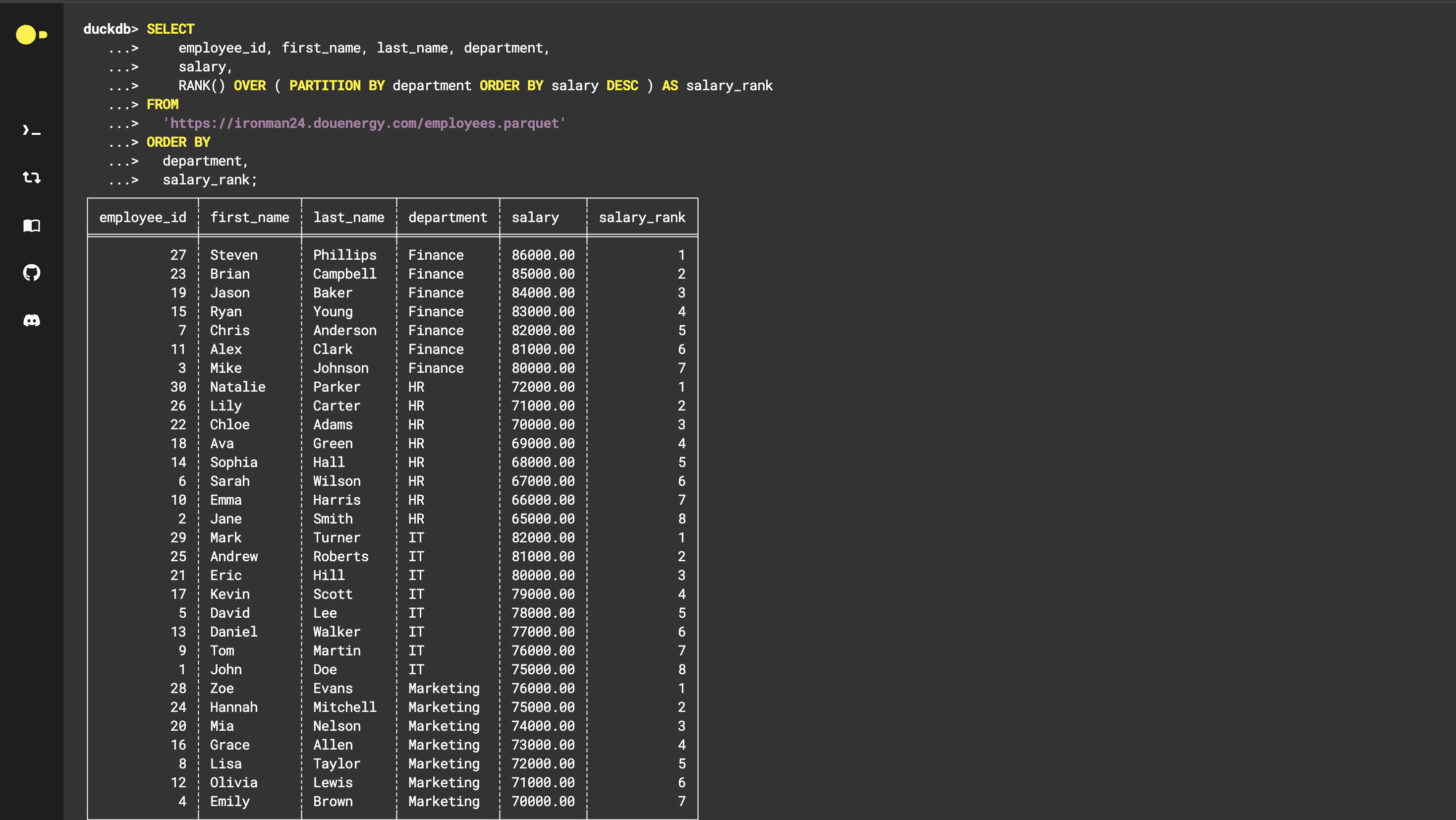This screenshot has height=820, width=1456.
Task: Click last name Martin
Action: pyautogui.click(x=337, y=651)
